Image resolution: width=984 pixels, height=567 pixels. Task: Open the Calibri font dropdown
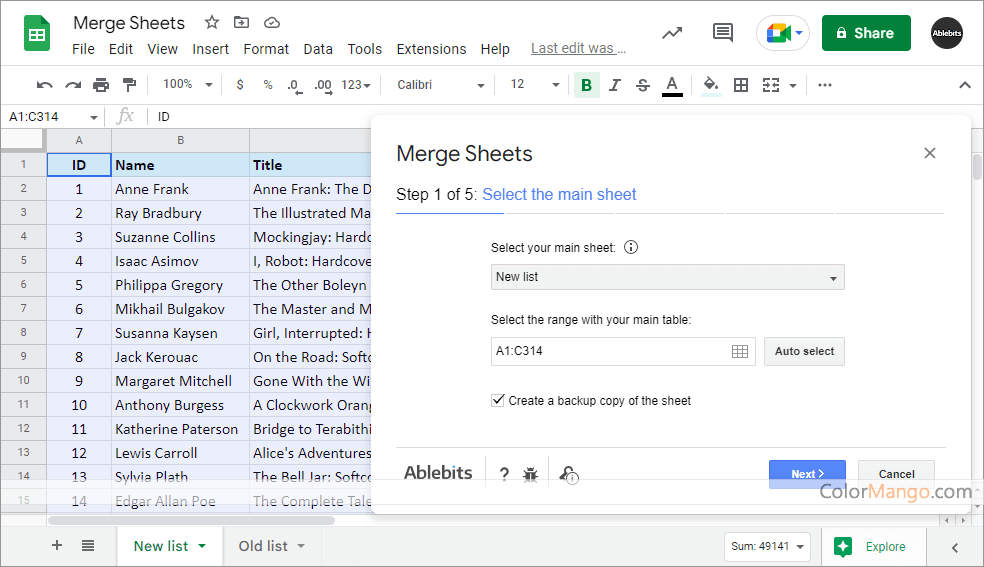(441, 85)
